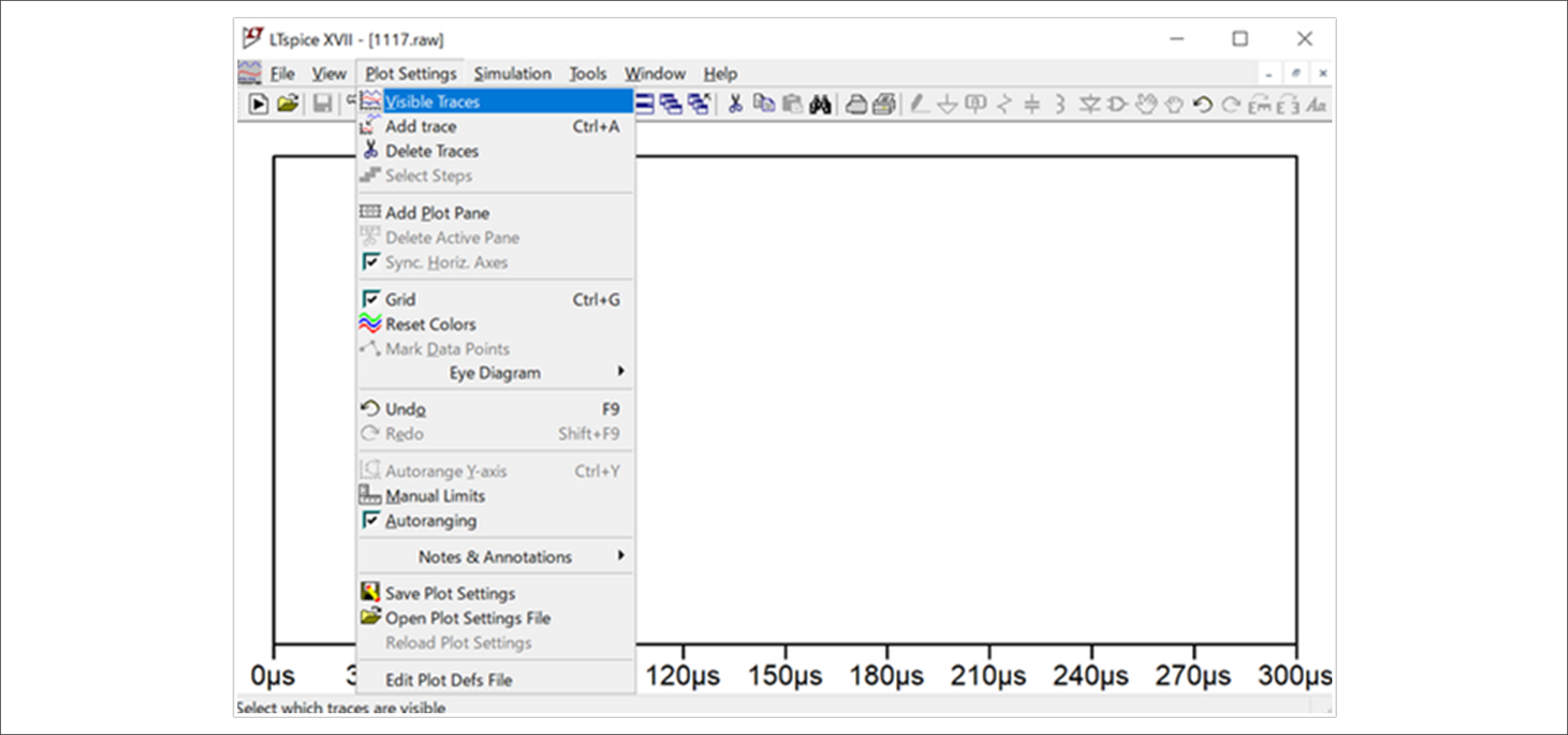Click the Rotate toolbar icon
Screen dimensions: 1568x735
(x=1259, y=105)
